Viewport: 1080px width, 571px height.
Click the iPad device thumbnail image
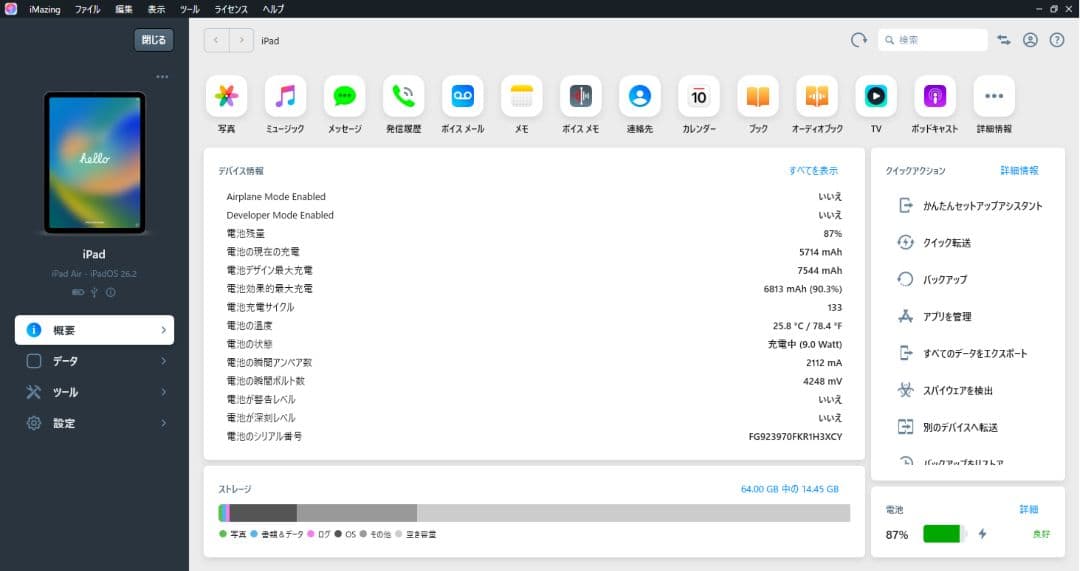pyautogui.click(x=94, y=163)
